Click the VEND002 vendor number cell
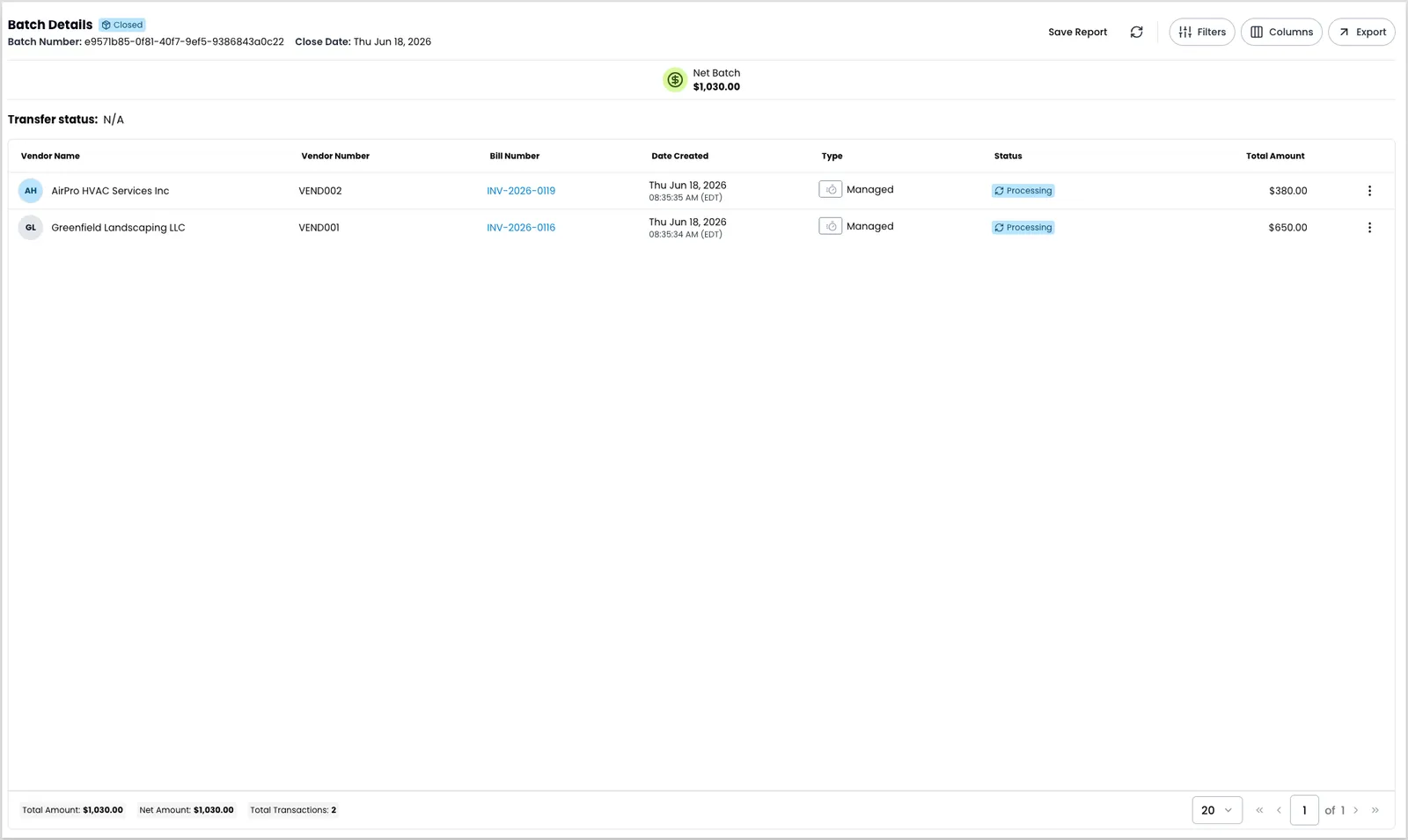The width and height of the screenshot is (1408, 840). (320, 191)
